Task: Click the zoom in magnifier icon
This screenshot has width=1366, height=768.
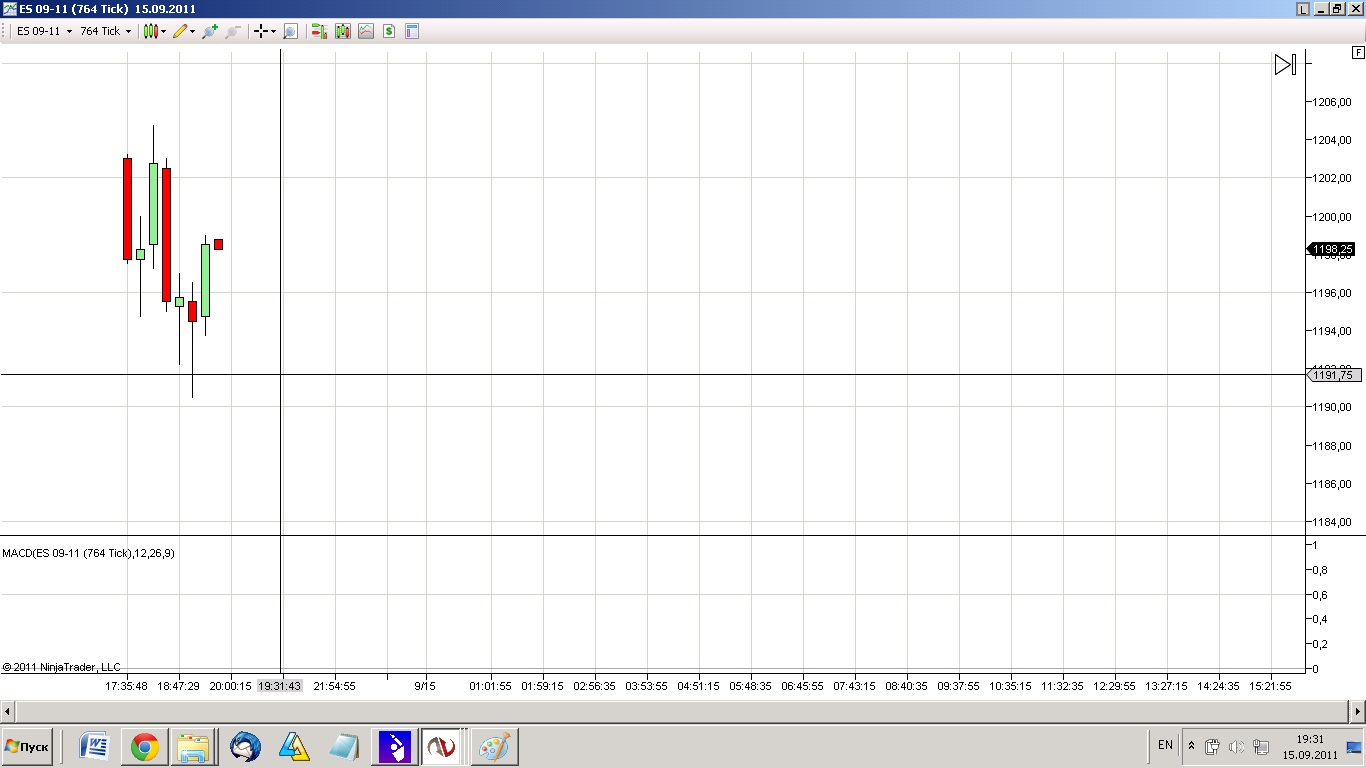Action: click(x=209, y=31)
